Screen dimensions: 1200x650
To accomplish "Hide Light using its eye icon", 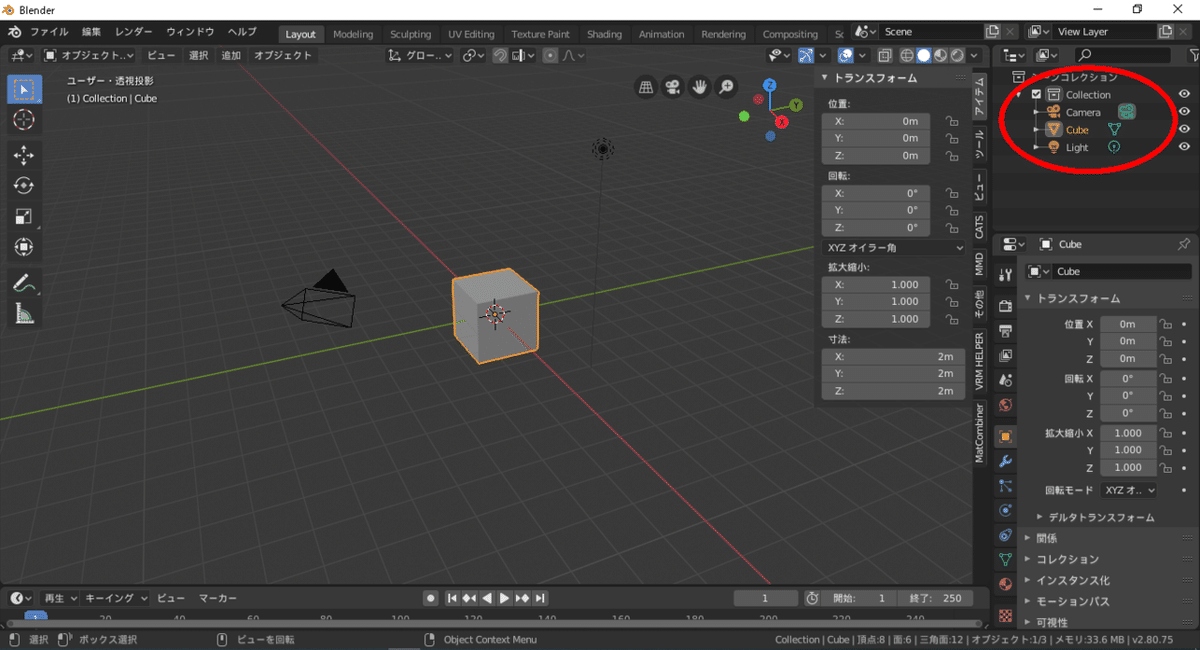I will point(1184,147).
